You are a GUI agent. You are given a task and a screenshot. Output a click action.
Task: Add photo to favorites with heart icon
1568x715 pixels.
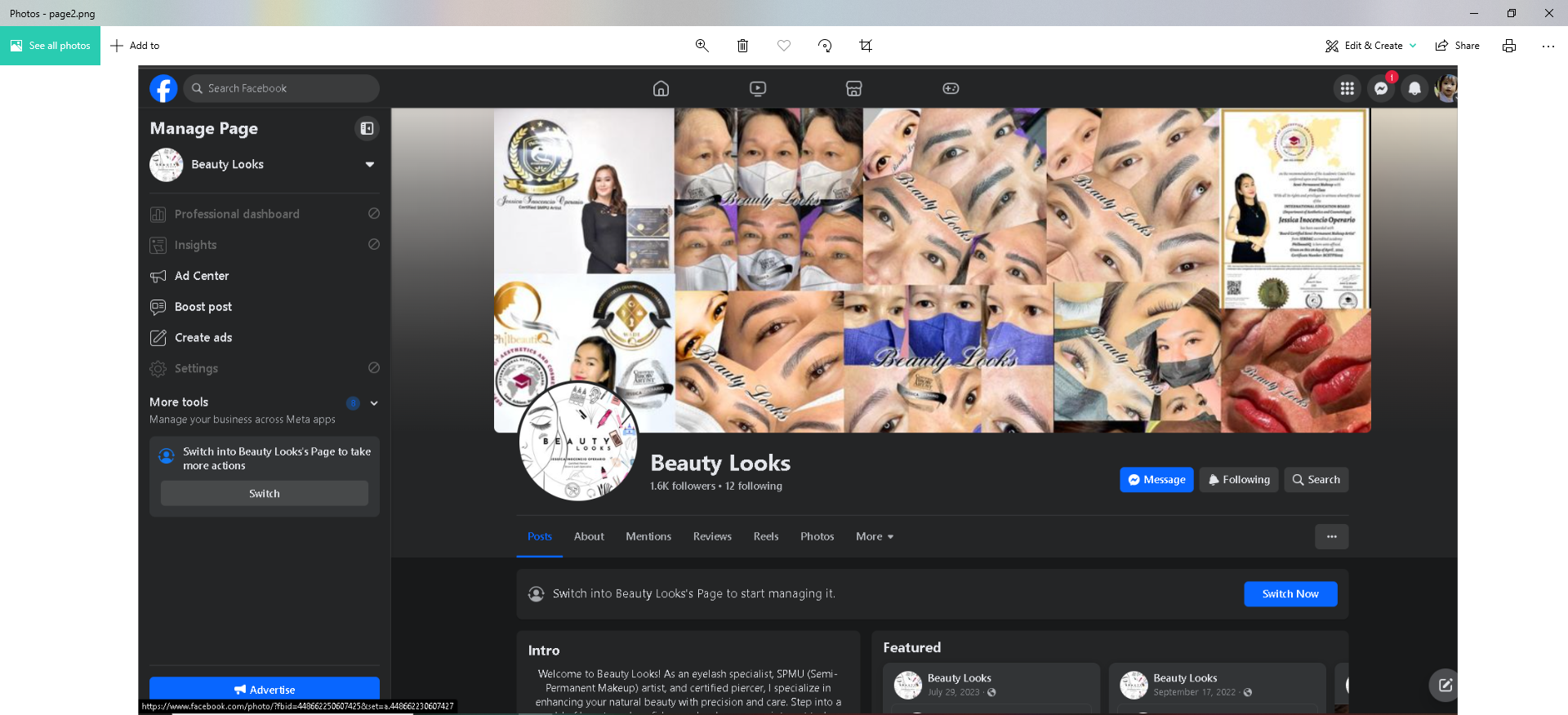(x=784, y=46)
